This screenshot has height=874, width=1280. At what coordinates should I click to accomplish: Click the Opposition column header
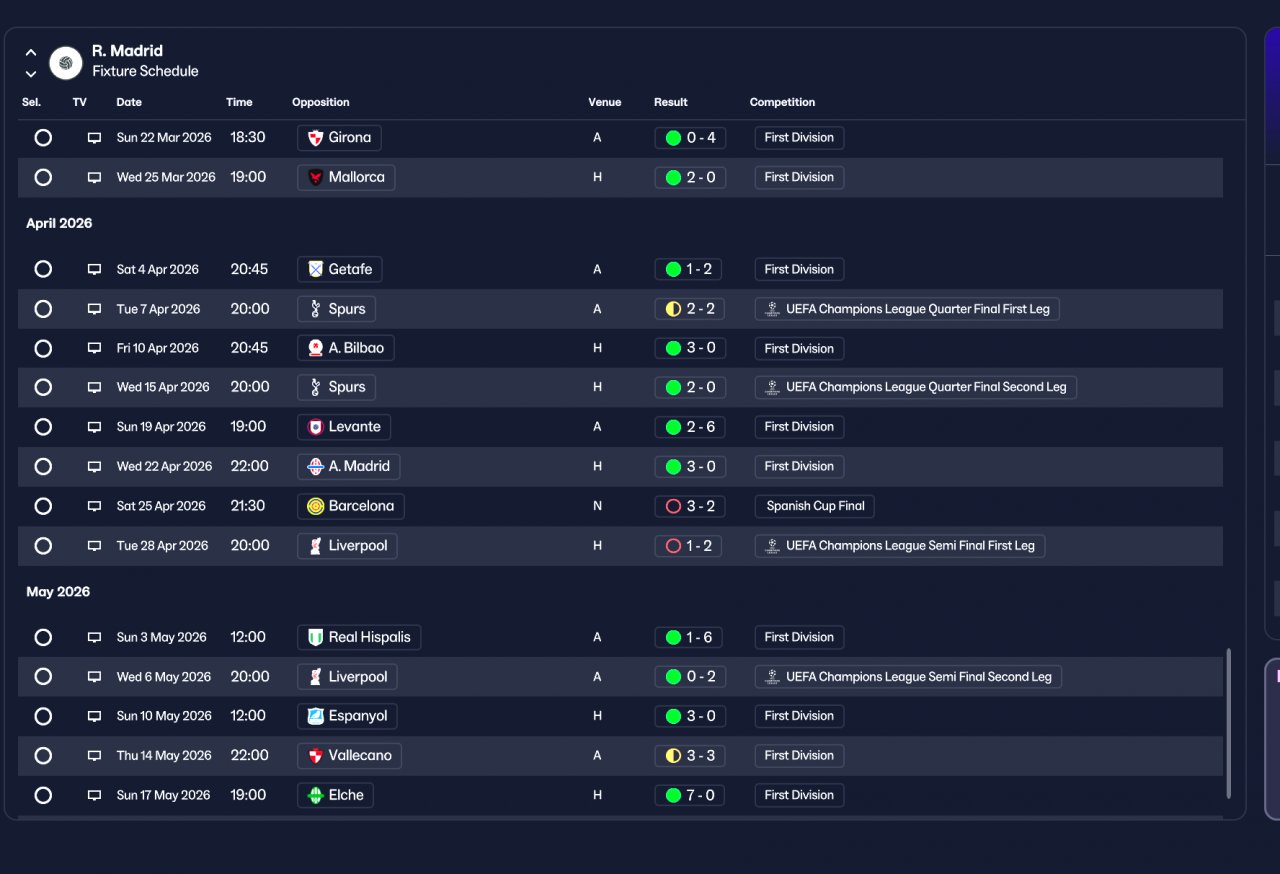pyautogui.click(x=321, y=102)
